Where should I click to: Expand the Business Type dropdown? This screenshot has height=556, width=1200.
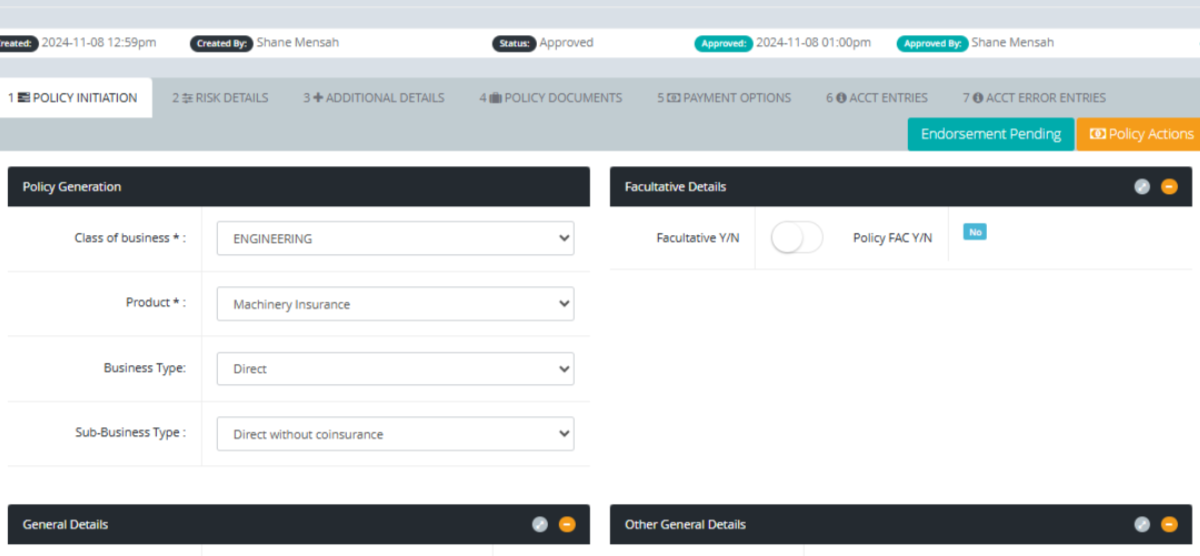[395, 369]
